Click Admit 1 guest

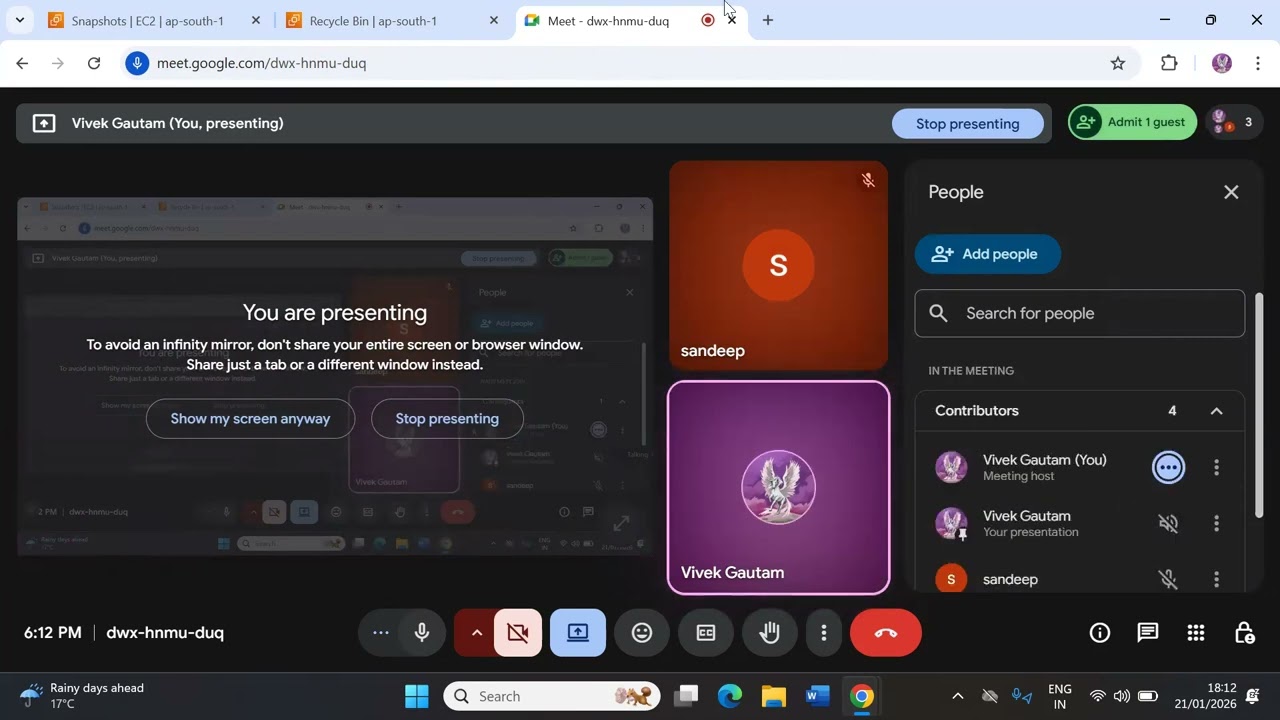(x=1133, y=122)
